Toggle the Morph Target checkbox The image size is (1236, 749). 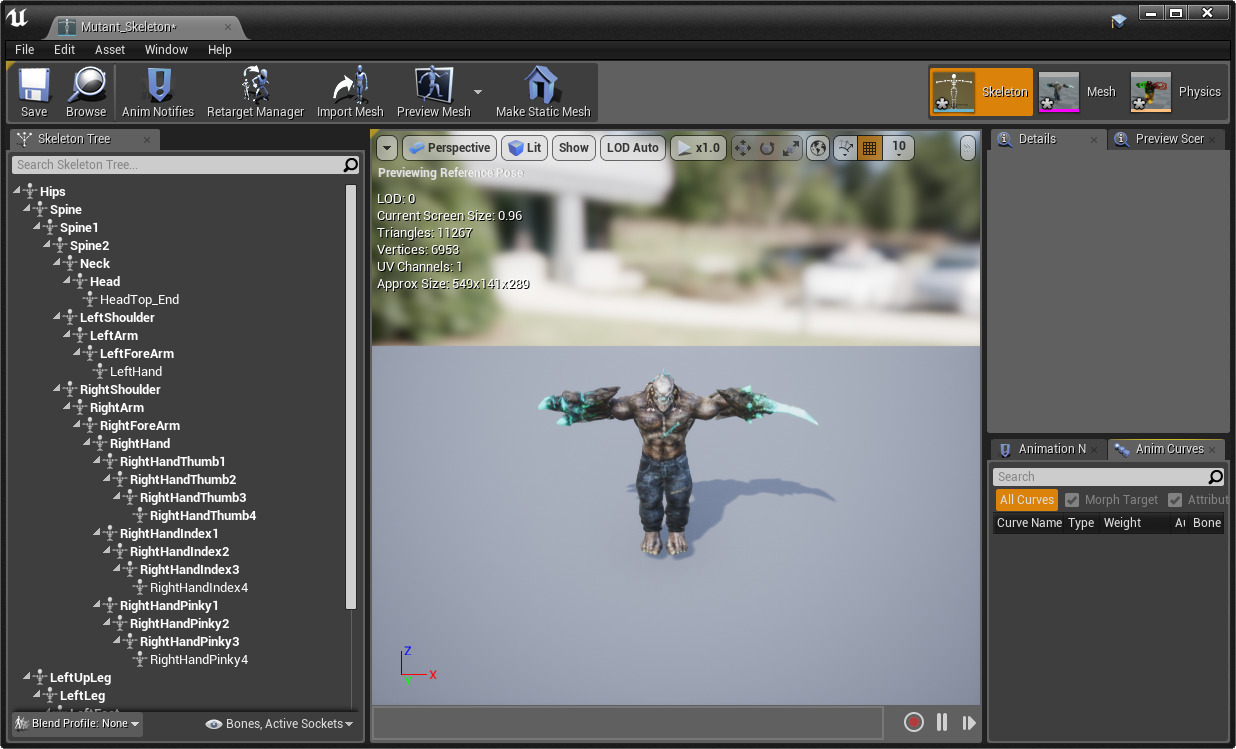point(1072,500)
